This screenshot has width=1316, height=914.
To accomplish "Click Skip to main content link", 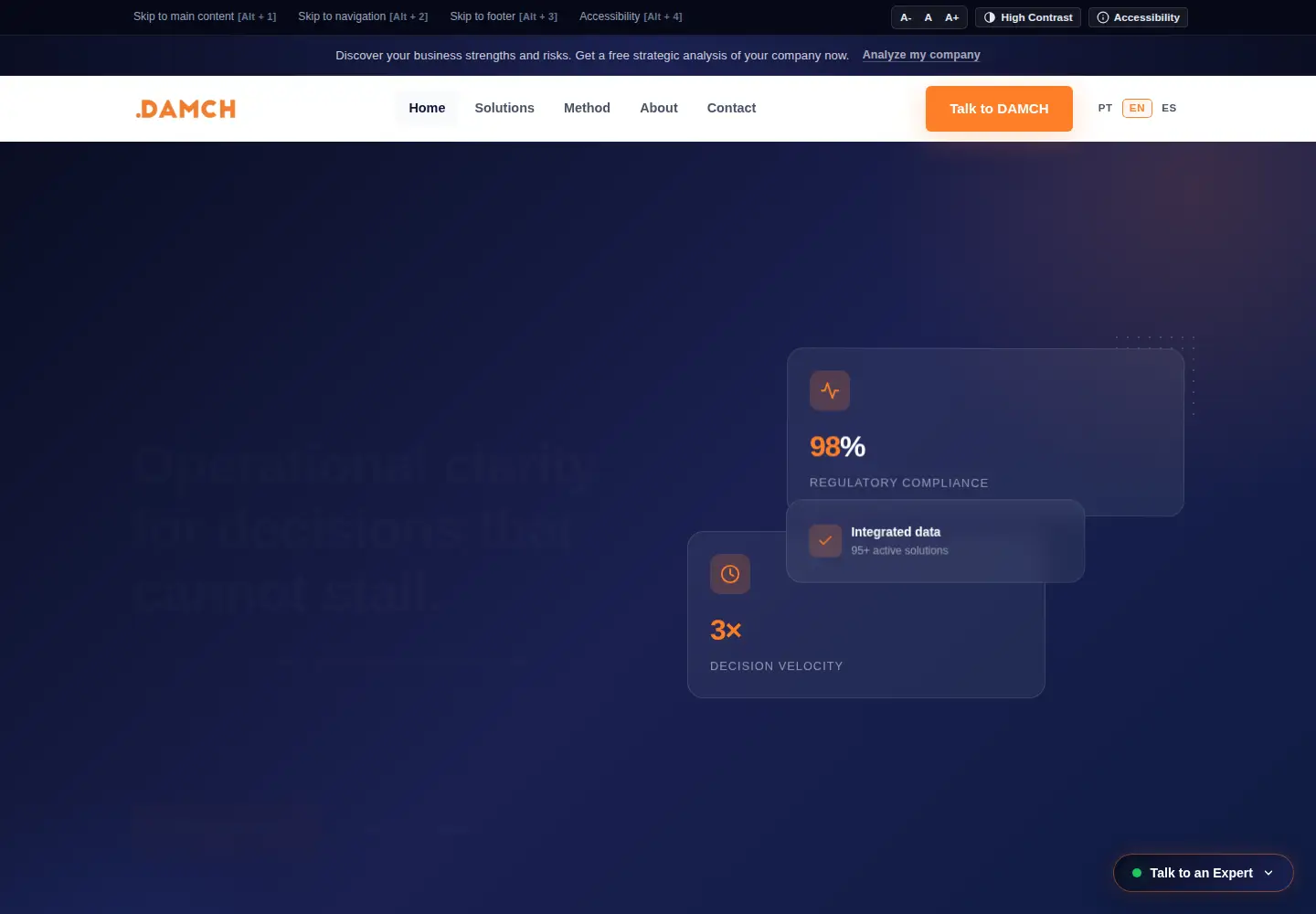I will click(205, 16).
